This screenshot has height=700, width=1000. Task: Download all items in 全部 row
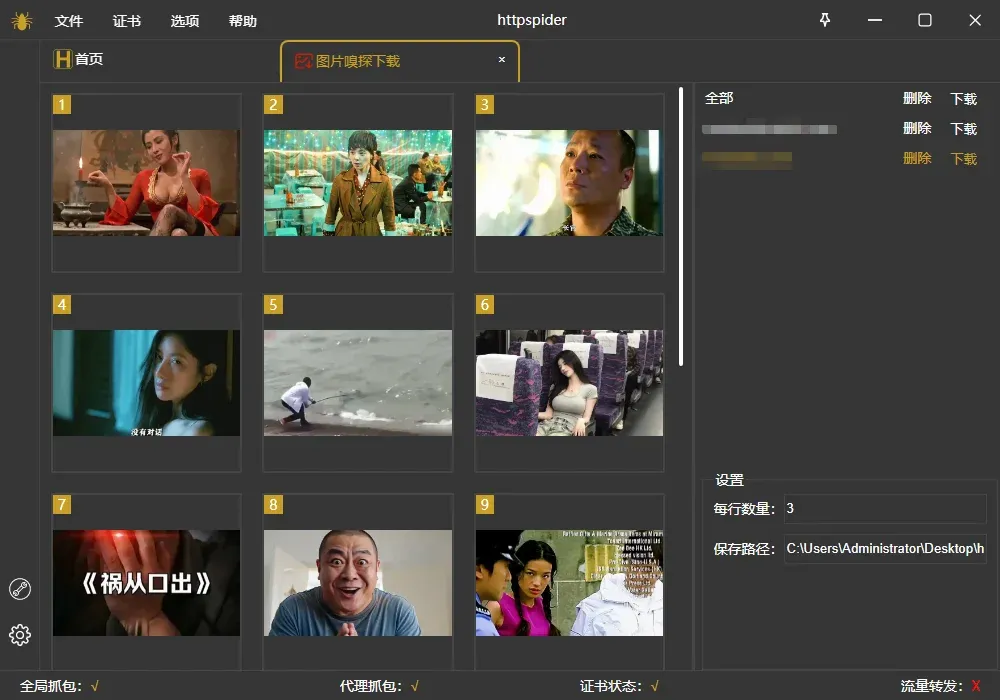[x=964, y=99]
